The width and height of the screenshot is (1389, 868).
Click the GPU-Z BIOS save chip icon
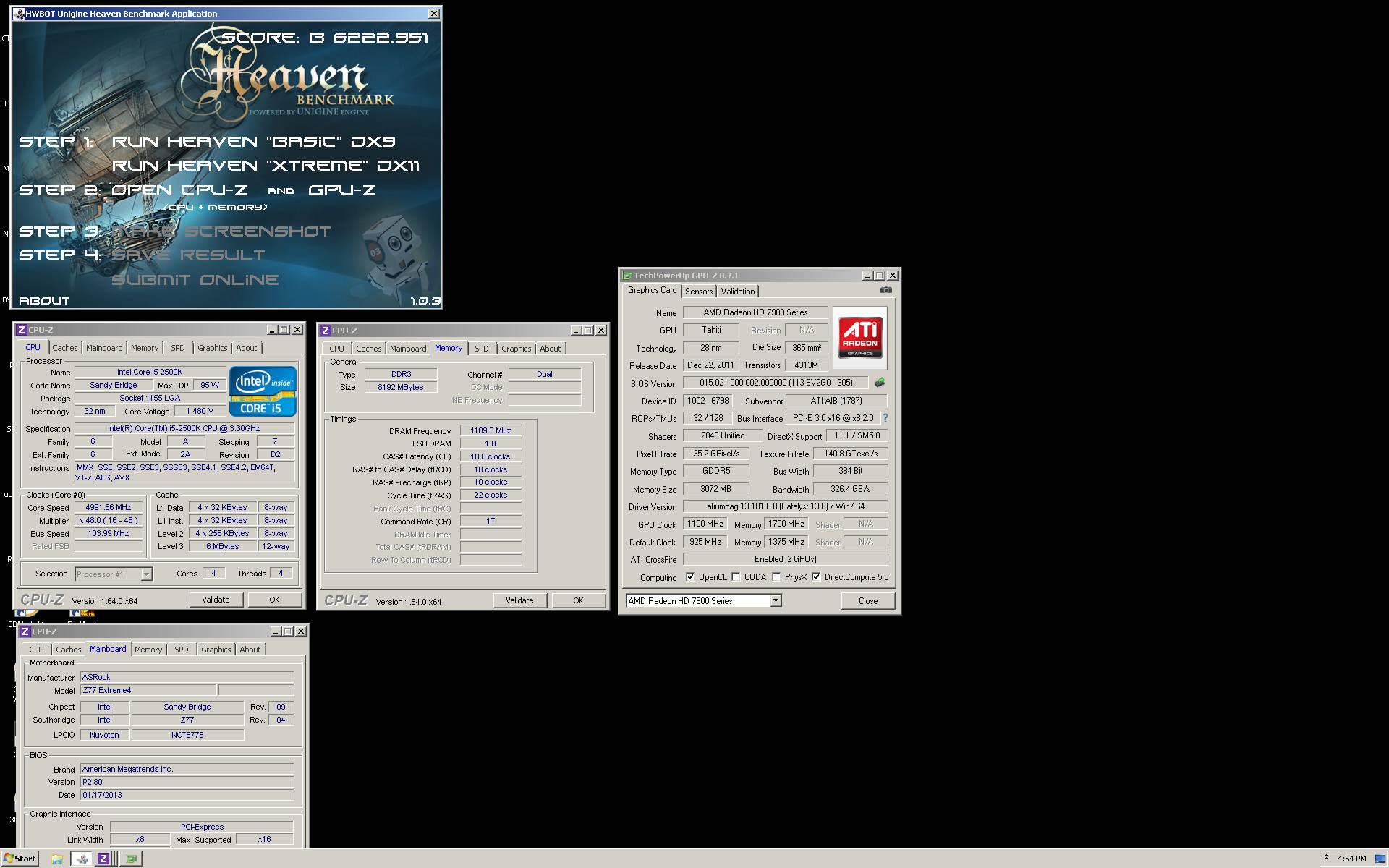[879, 383]
